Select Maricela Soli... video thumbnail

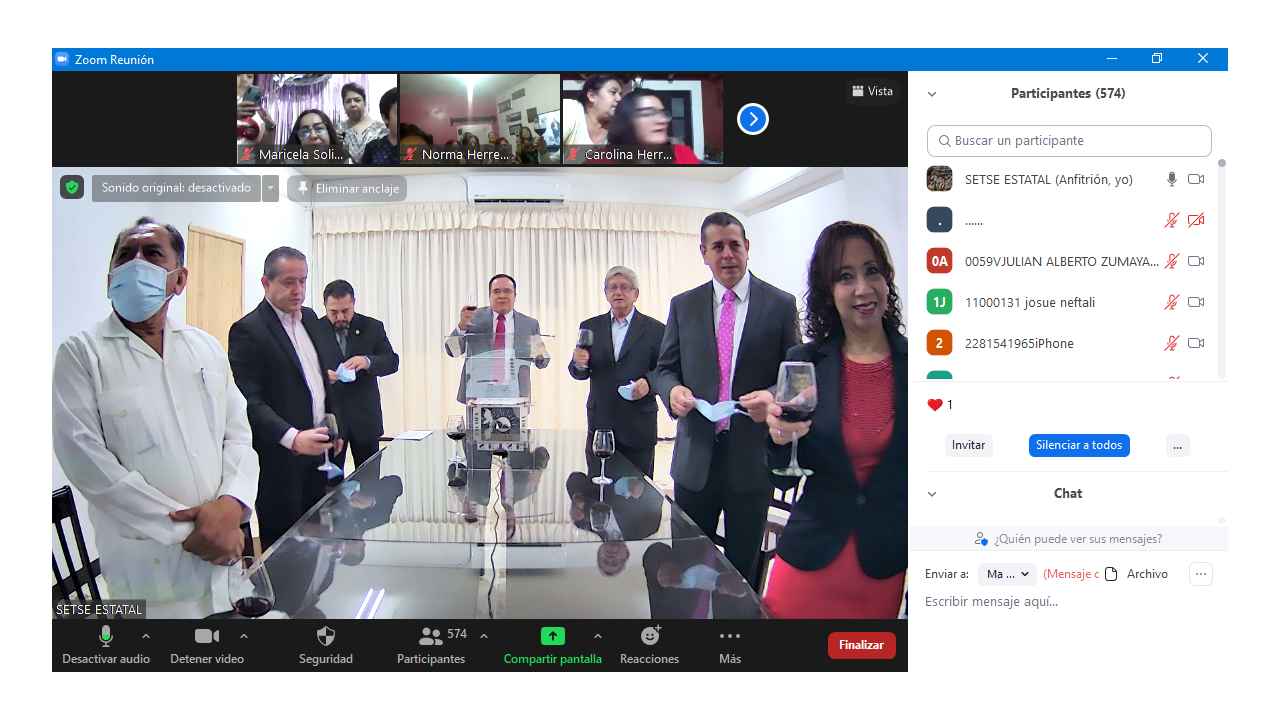click(x=317, y=119)
